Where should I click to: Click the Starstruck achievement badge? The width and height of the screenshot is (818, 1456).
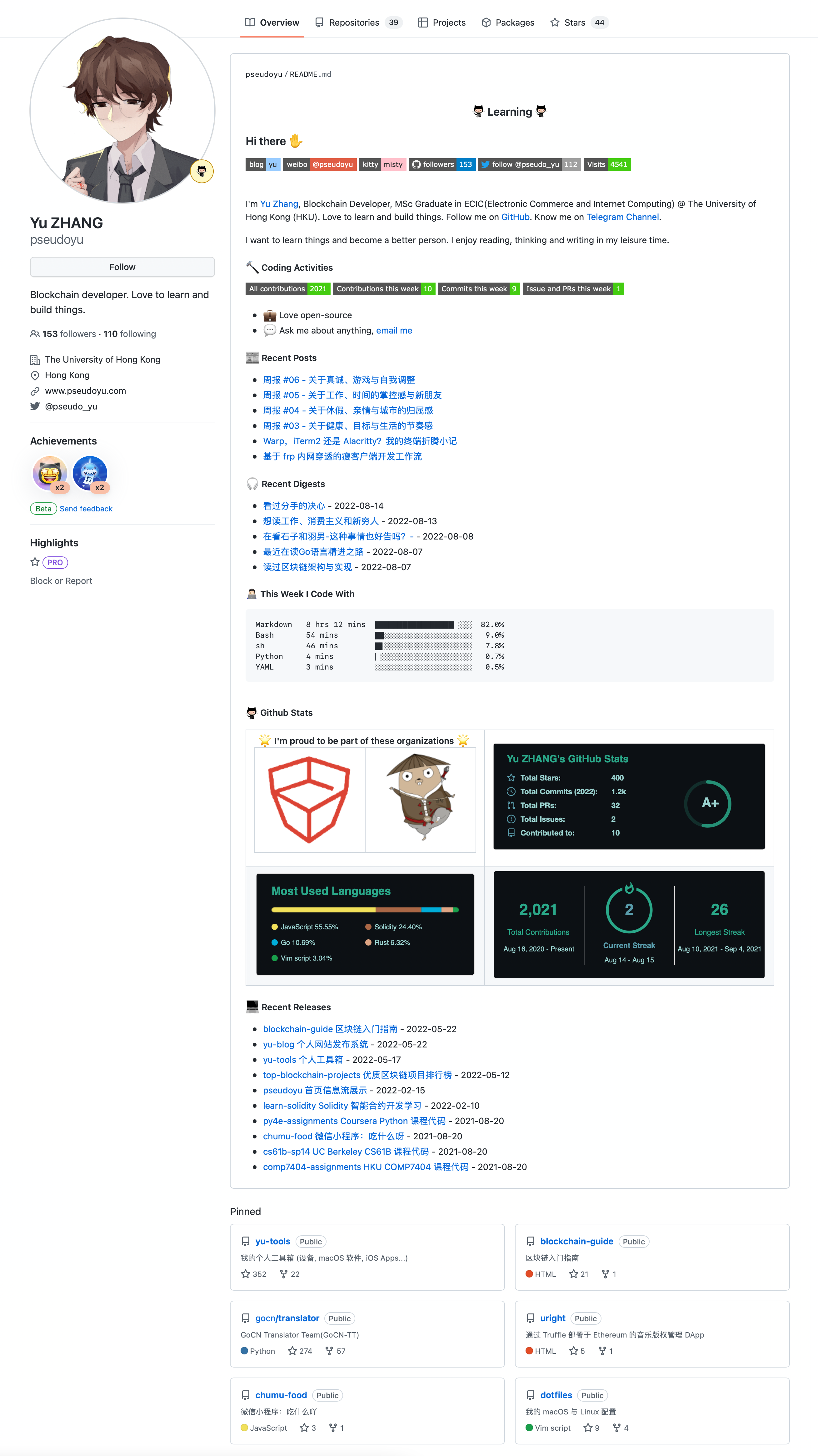pyautogui.click(x=50, y=473)
